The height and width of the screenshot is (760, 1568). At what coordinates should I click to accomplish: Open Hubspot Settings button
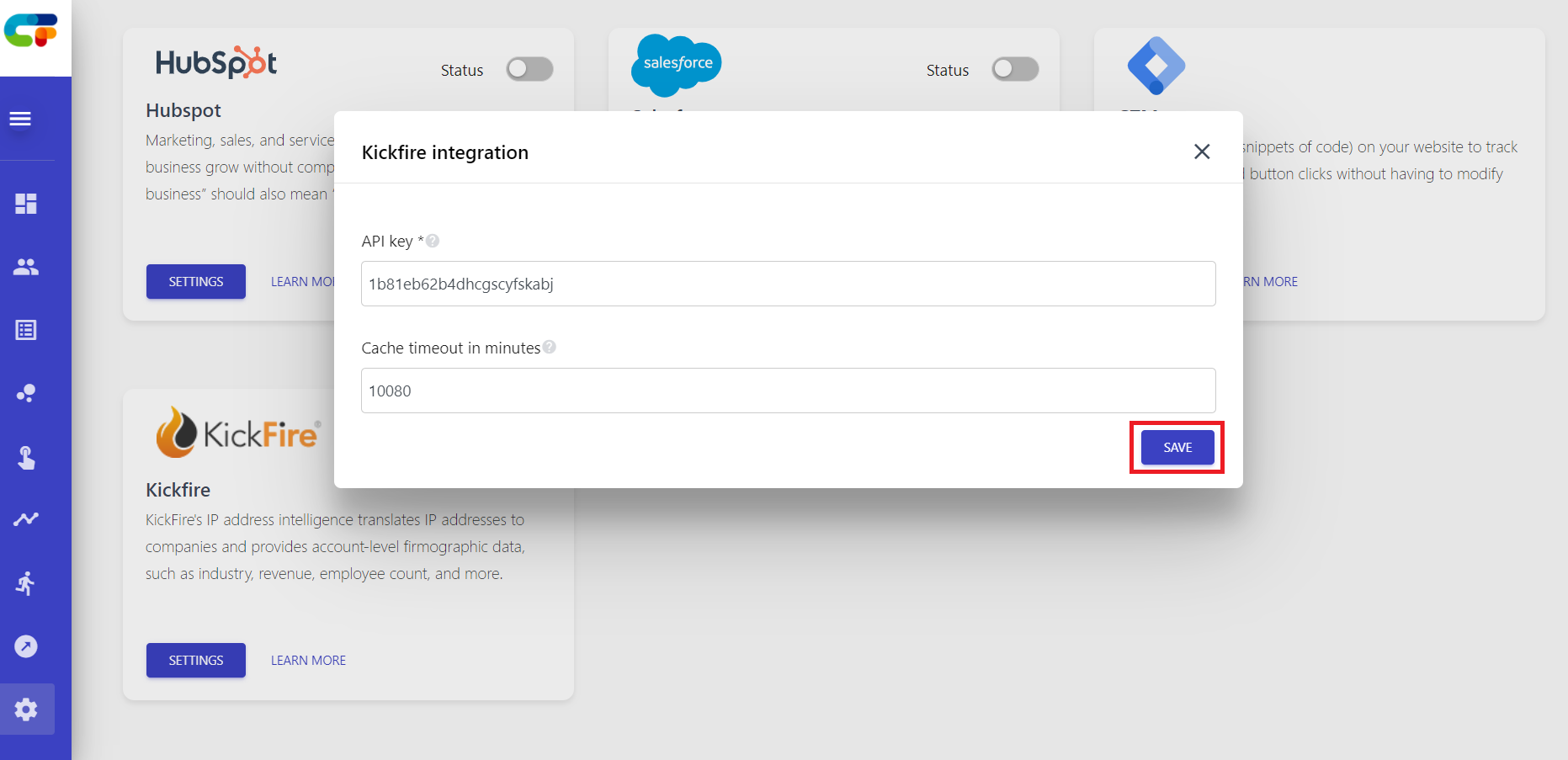196,282
